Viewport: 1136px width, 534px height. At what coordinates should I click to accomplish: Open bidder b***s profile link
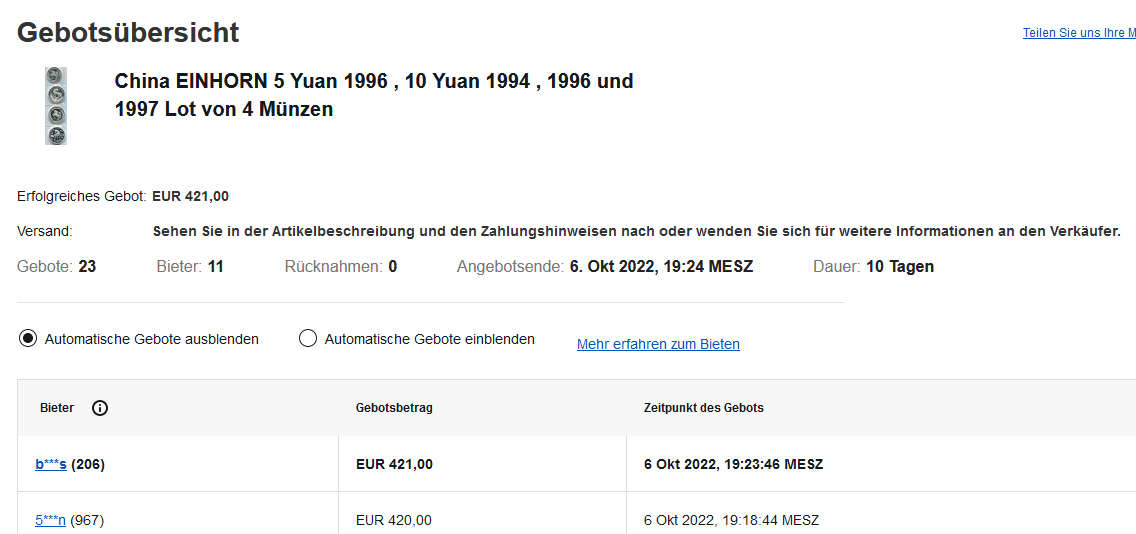51,464
